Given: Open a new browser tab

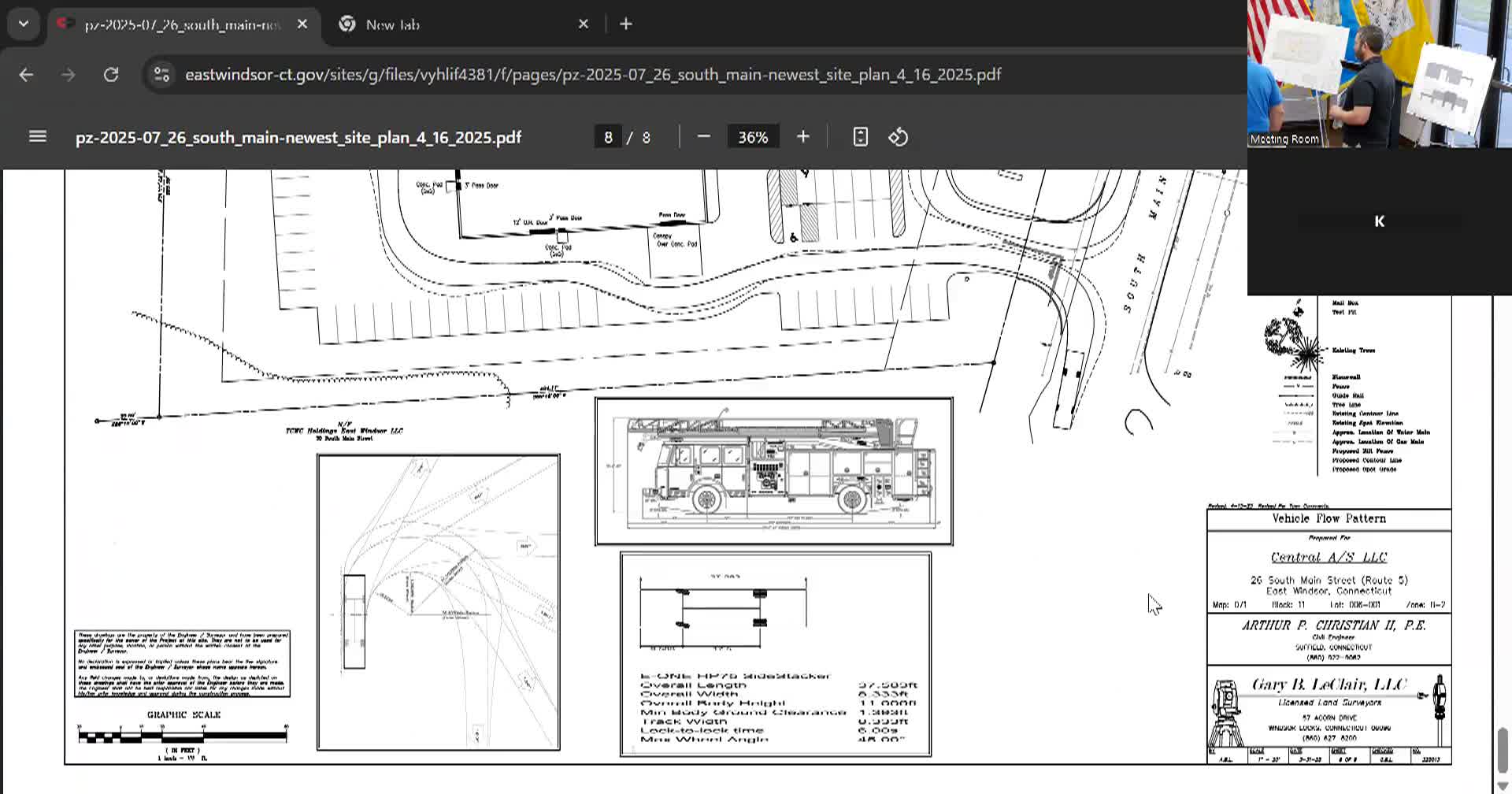Looking at the screenshot, I should pyautogui.click(x=626, y=24).
